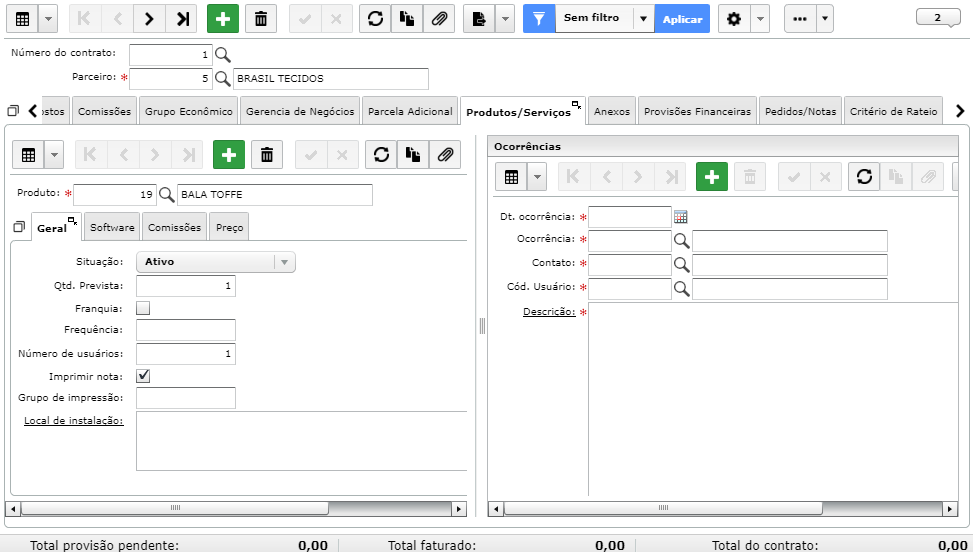Open the Situação dropdown showing Ativo
This screenshot has width=973, height=552.
pyautogui.click(x=215, y=262)
